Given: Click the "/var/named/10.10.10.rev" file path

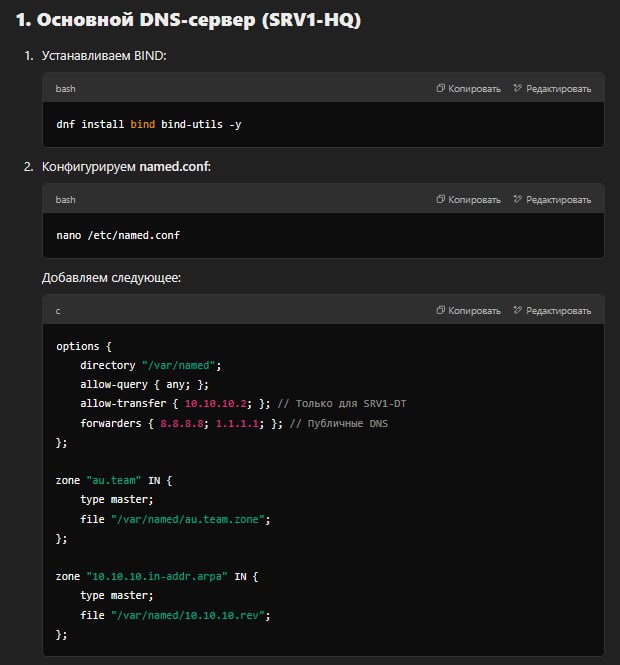Looking at the screenshot, I should tap(191, 615).
